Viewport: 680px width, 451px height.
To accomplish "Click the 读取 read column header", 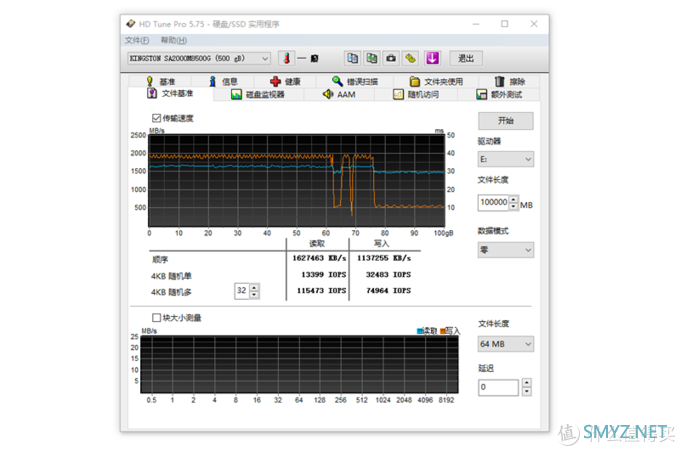I will [317, 243].
